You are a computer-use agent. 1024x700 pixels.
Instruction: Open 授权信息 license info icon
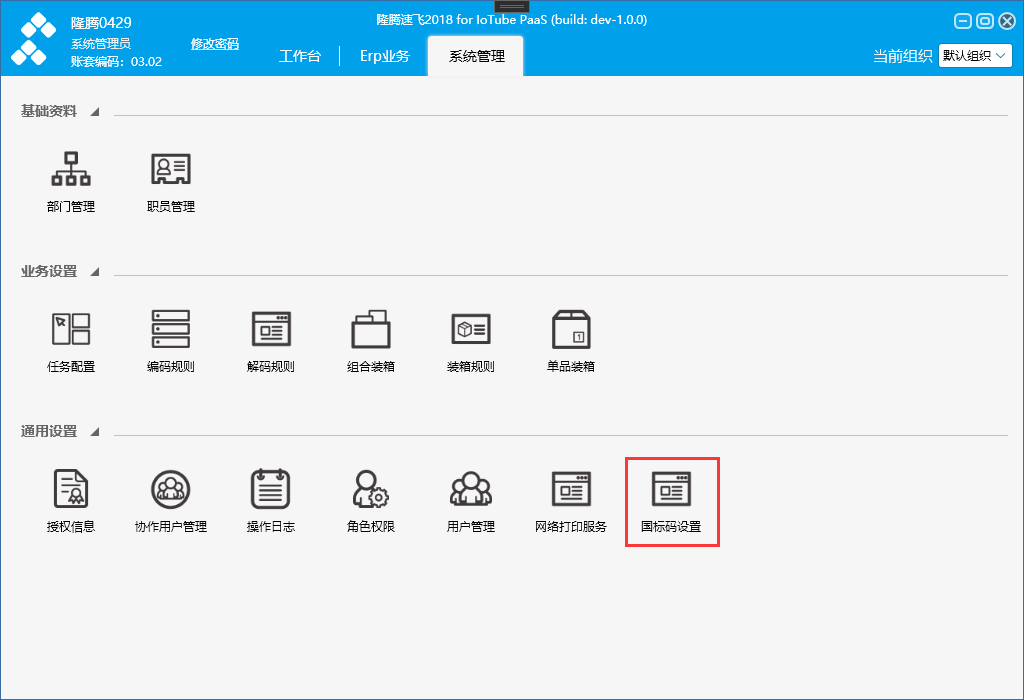pyautogui.click(x=71, y=488)
